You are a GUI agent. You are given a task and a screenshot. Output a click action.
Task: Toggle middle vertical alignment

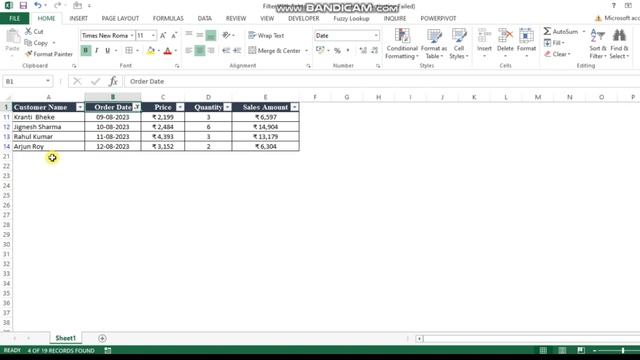click(200, 35)
